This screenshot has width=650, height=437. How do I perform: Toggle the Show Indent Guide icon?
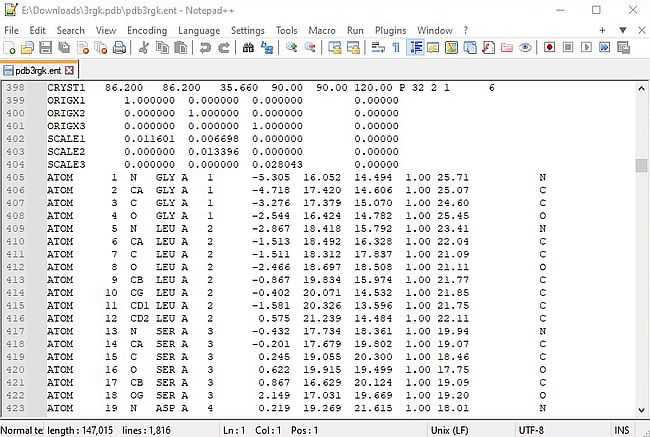(415, 48)
